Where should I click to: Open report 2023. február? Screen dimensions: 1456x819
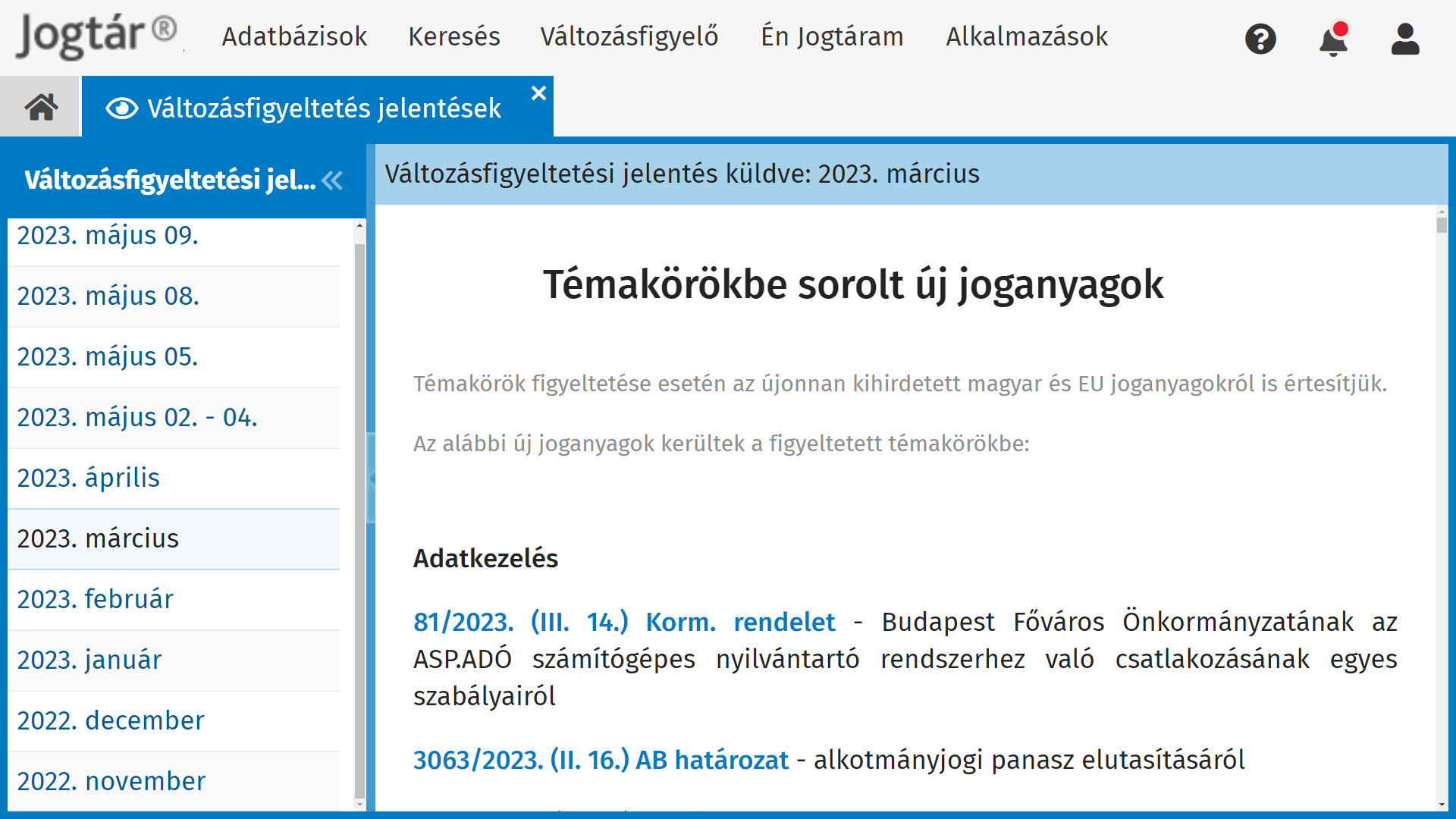click(174, 600)
